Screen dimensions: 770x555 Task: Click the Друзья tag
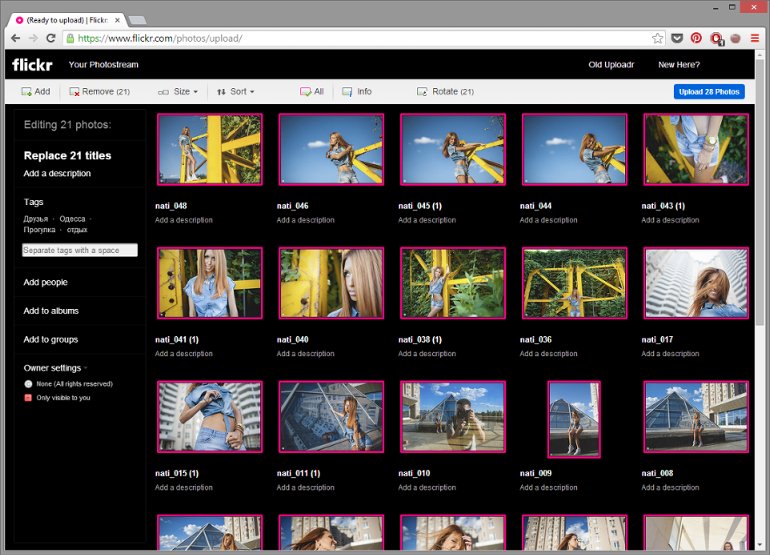36,219
